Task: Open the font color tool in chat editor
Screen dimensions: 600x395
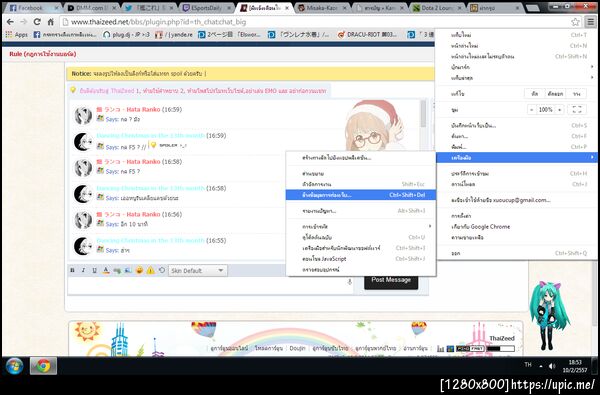Action: (106, 270)
